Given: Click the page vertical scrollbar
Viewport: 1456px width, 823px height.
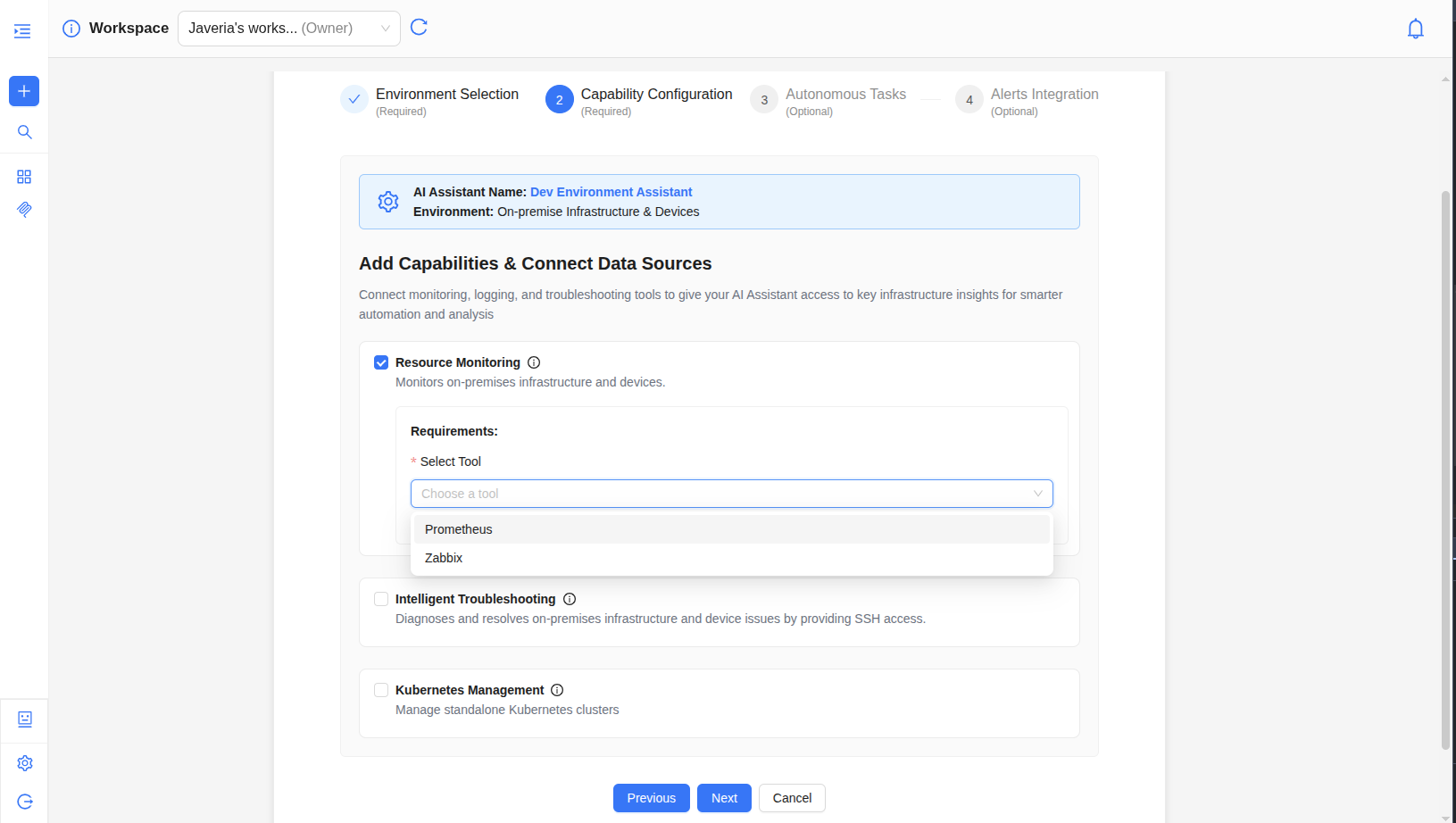Looking at the screenshot, I should 1445,446.
